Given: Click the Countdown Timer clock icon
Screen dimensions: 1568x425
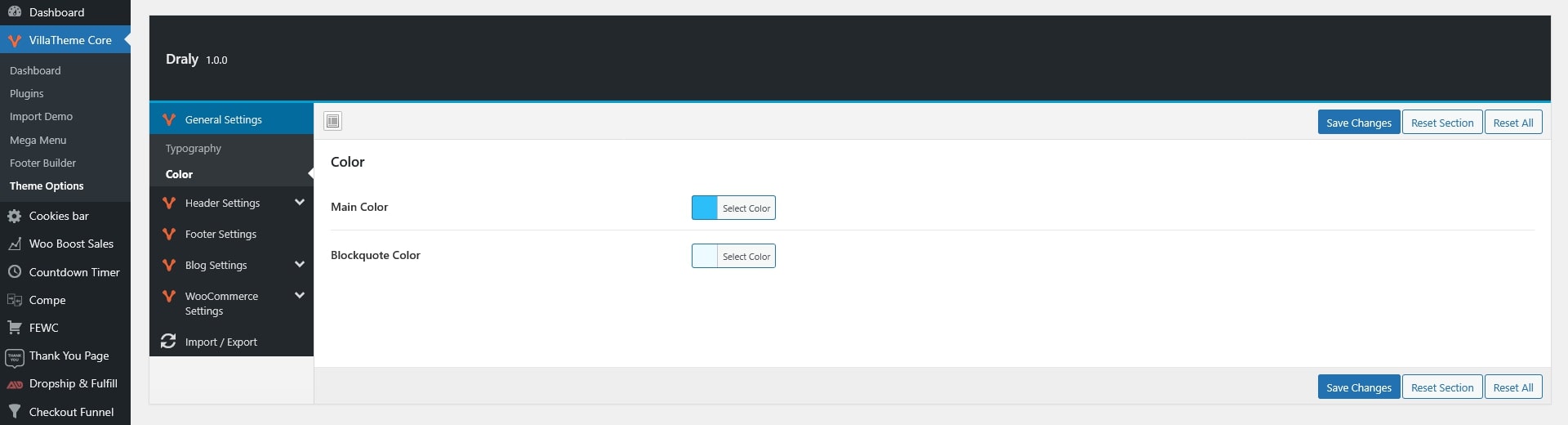Looking at the screenshot, I should pyautogui.click(x=14, y=272).
